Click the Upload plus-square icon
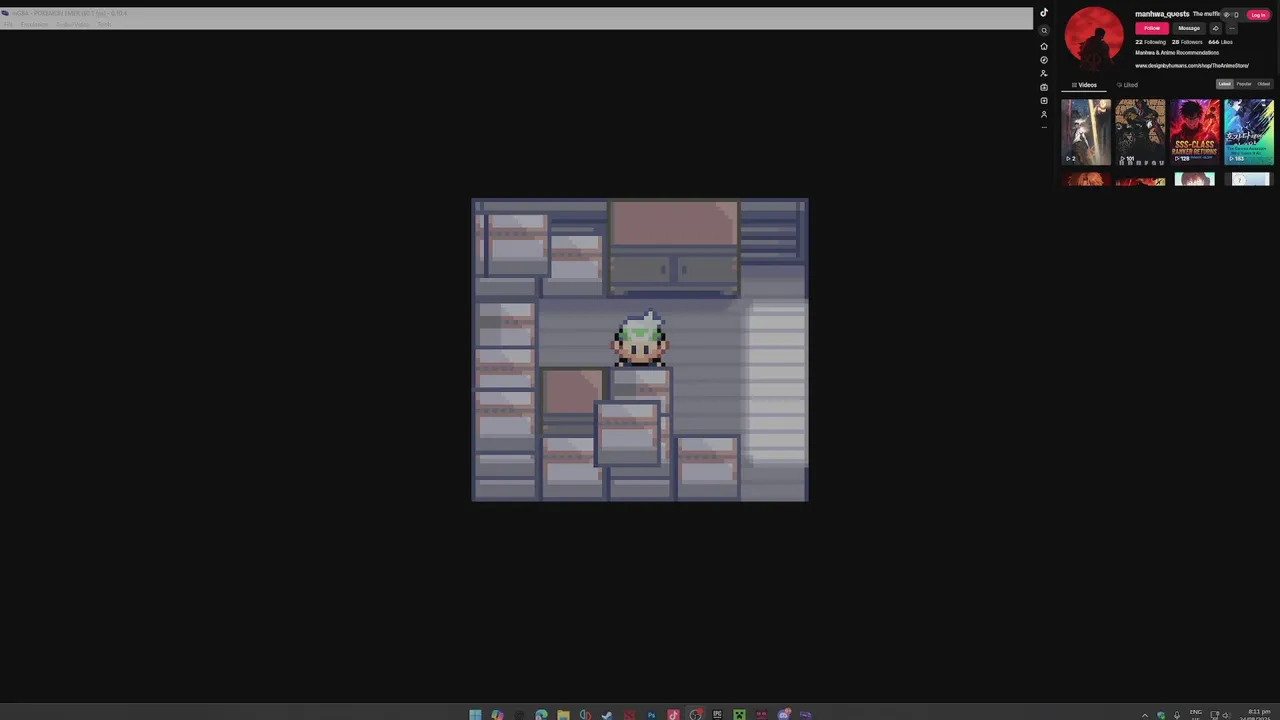The height and width of the screenshot is (720, 1280). point(1044,100)
